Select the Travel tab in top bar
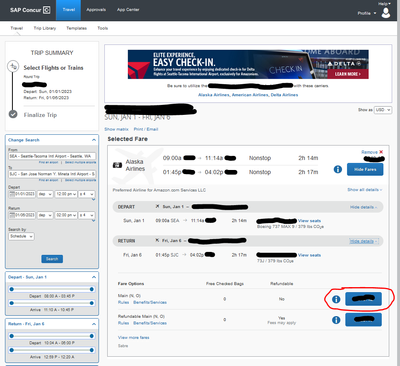Screen dimensions: 400x366 click(69, 10)
